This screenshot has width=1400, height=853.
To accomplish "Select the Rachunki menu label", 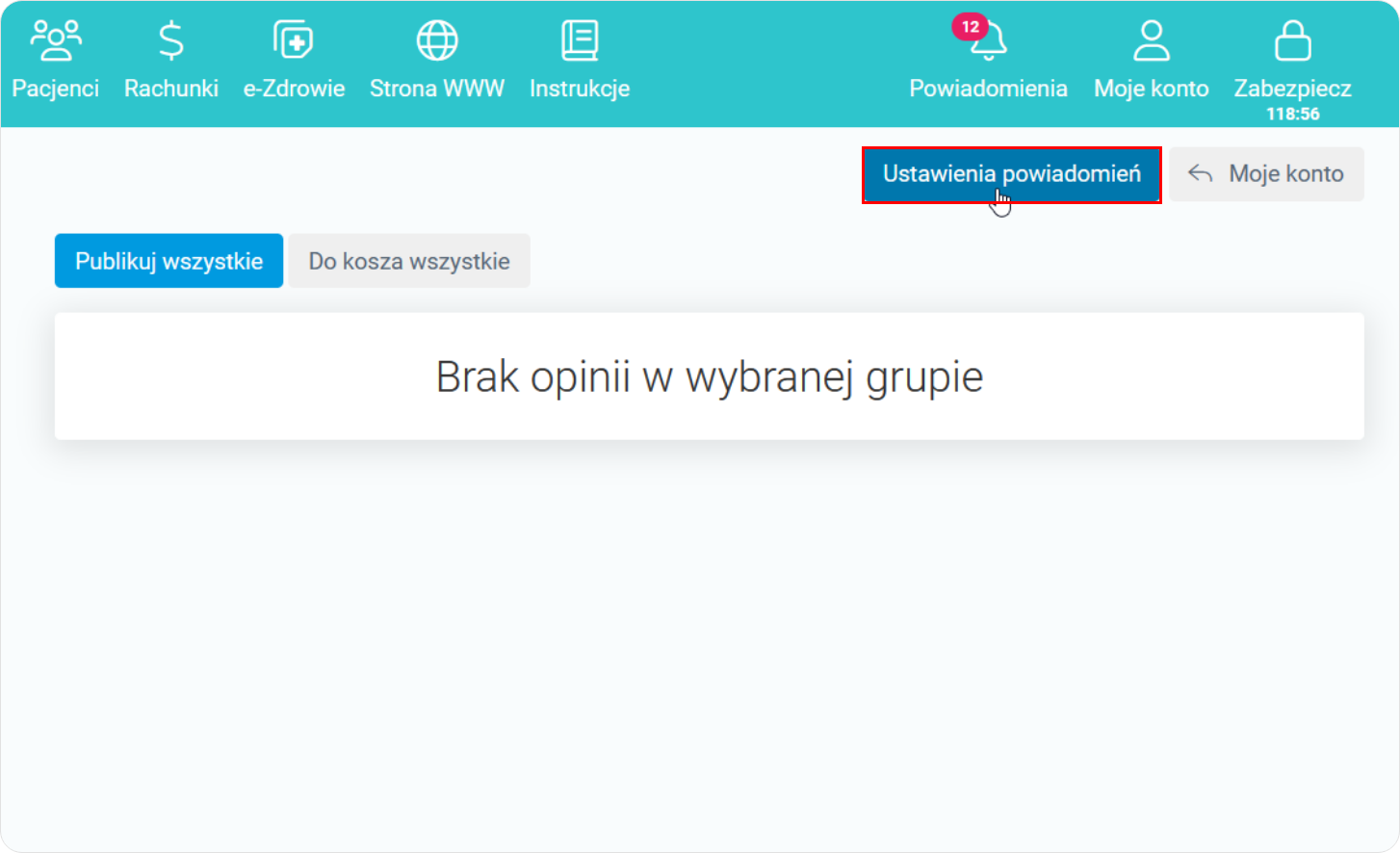I will [x=171, y=89].
